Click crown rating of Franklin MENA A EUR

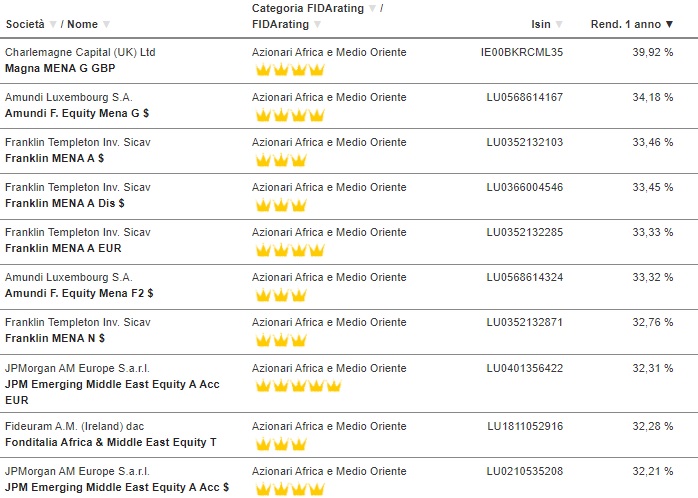pos(290,250)
